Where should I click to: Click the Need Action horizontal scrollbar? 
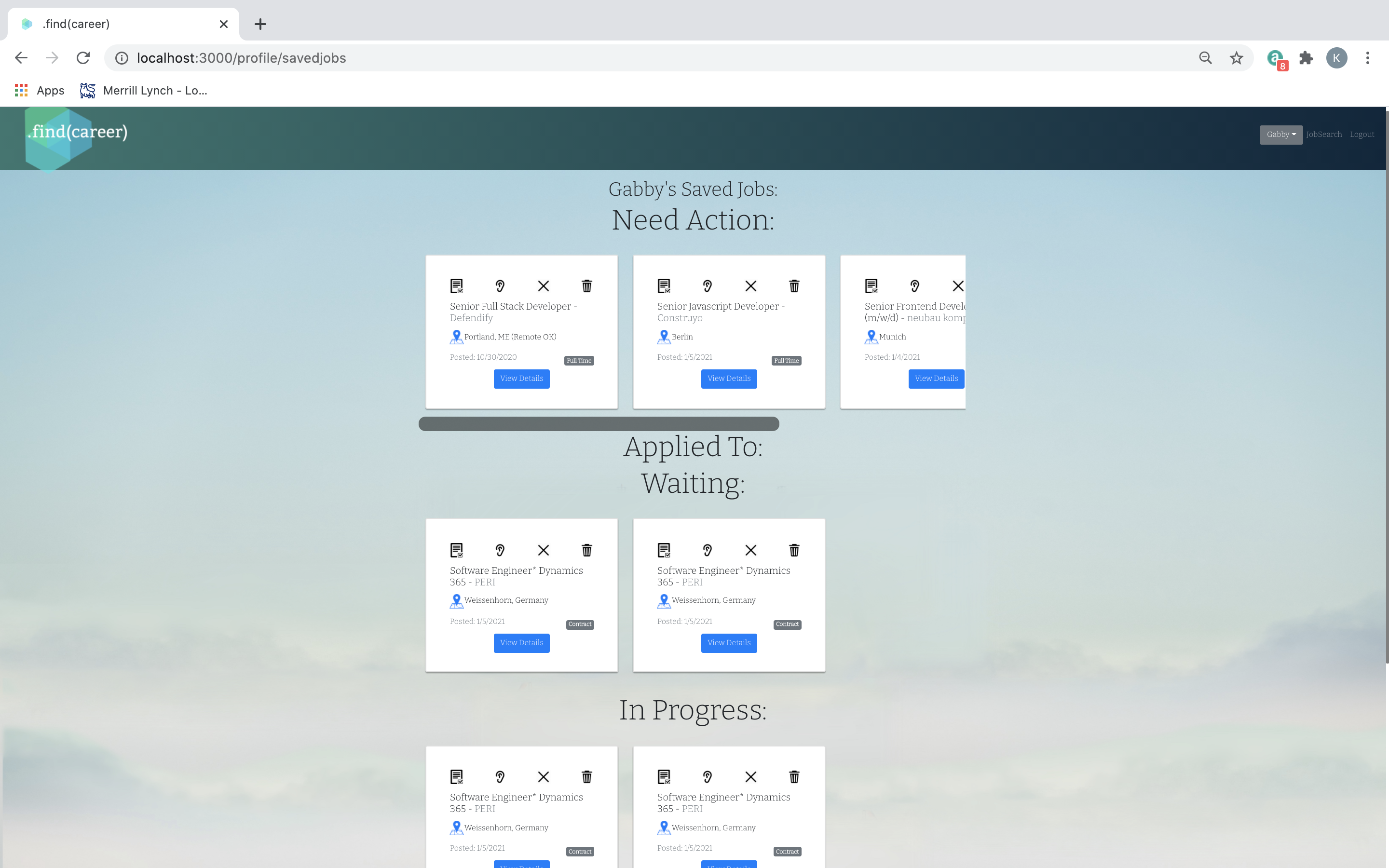(599, 424)
